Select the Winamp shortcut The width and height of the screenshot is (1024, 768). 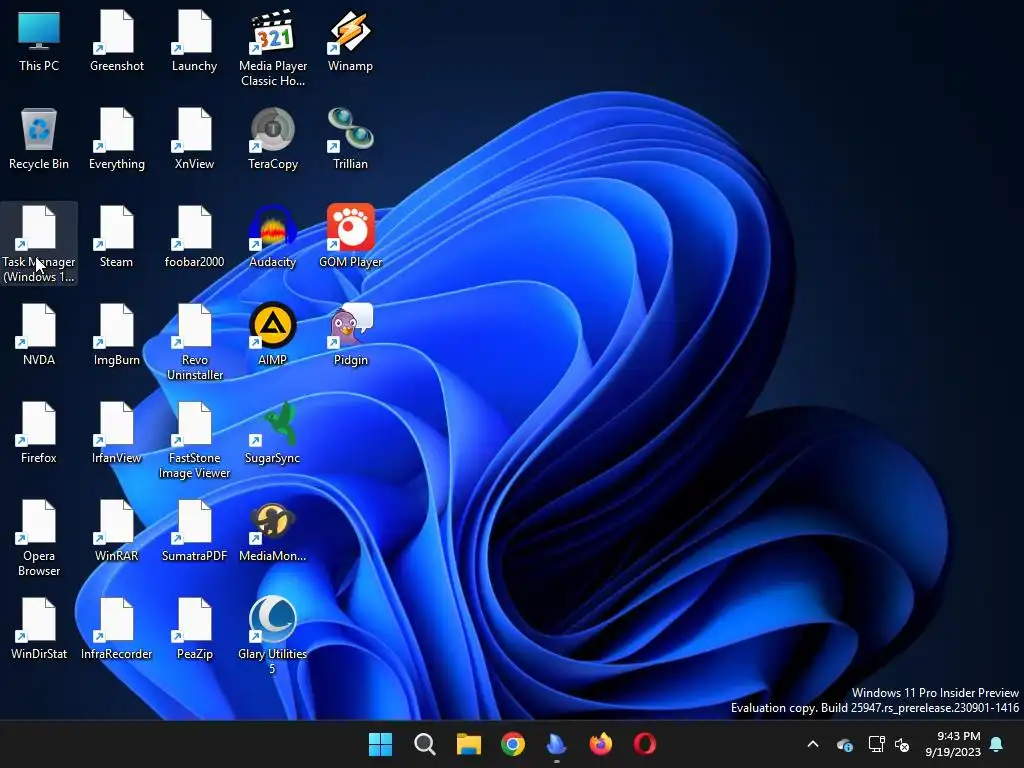pyautogui.click(x=351, y=40)
